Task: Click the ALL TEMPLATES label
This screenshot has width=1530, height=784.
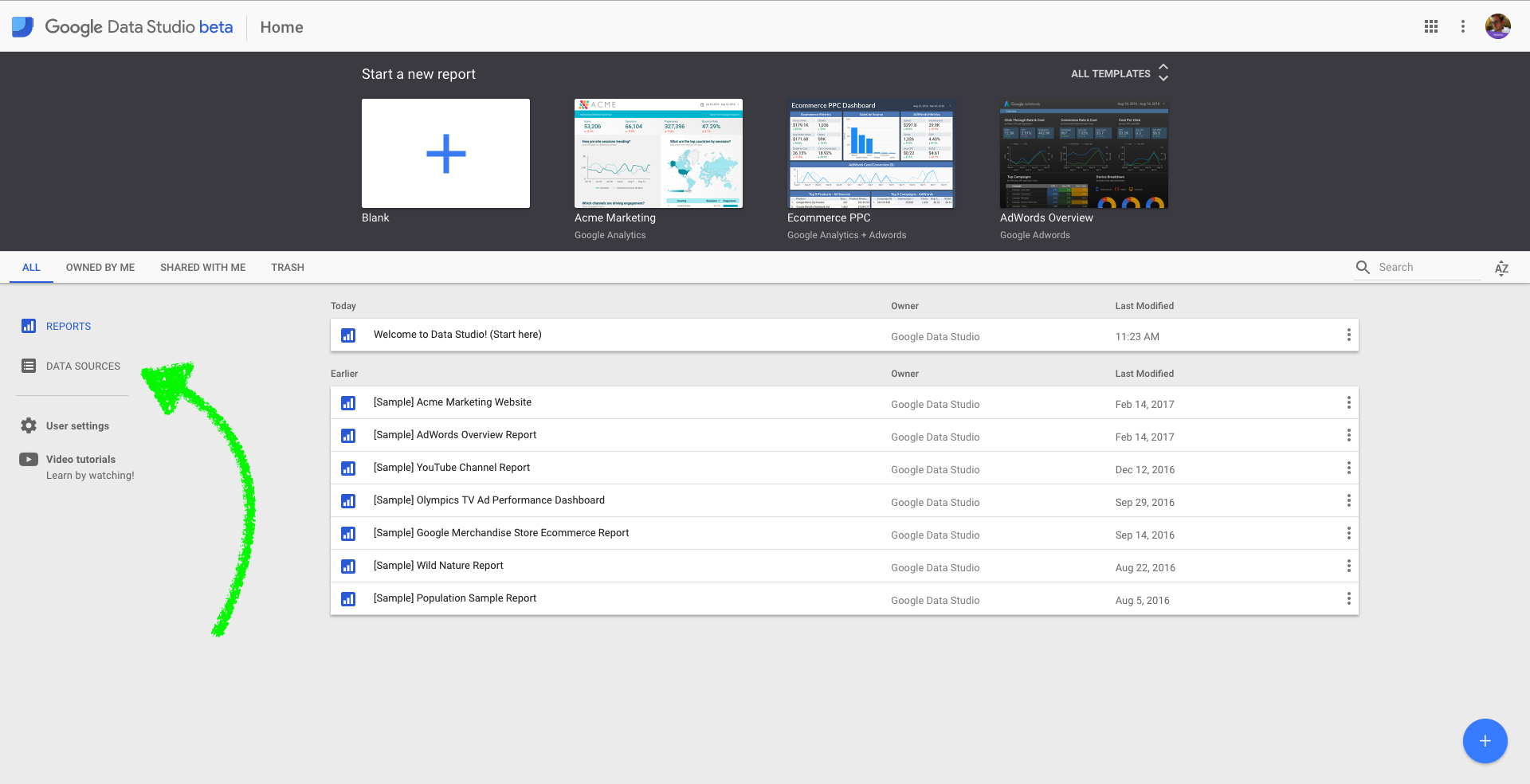Action: tap(1110, 73)
